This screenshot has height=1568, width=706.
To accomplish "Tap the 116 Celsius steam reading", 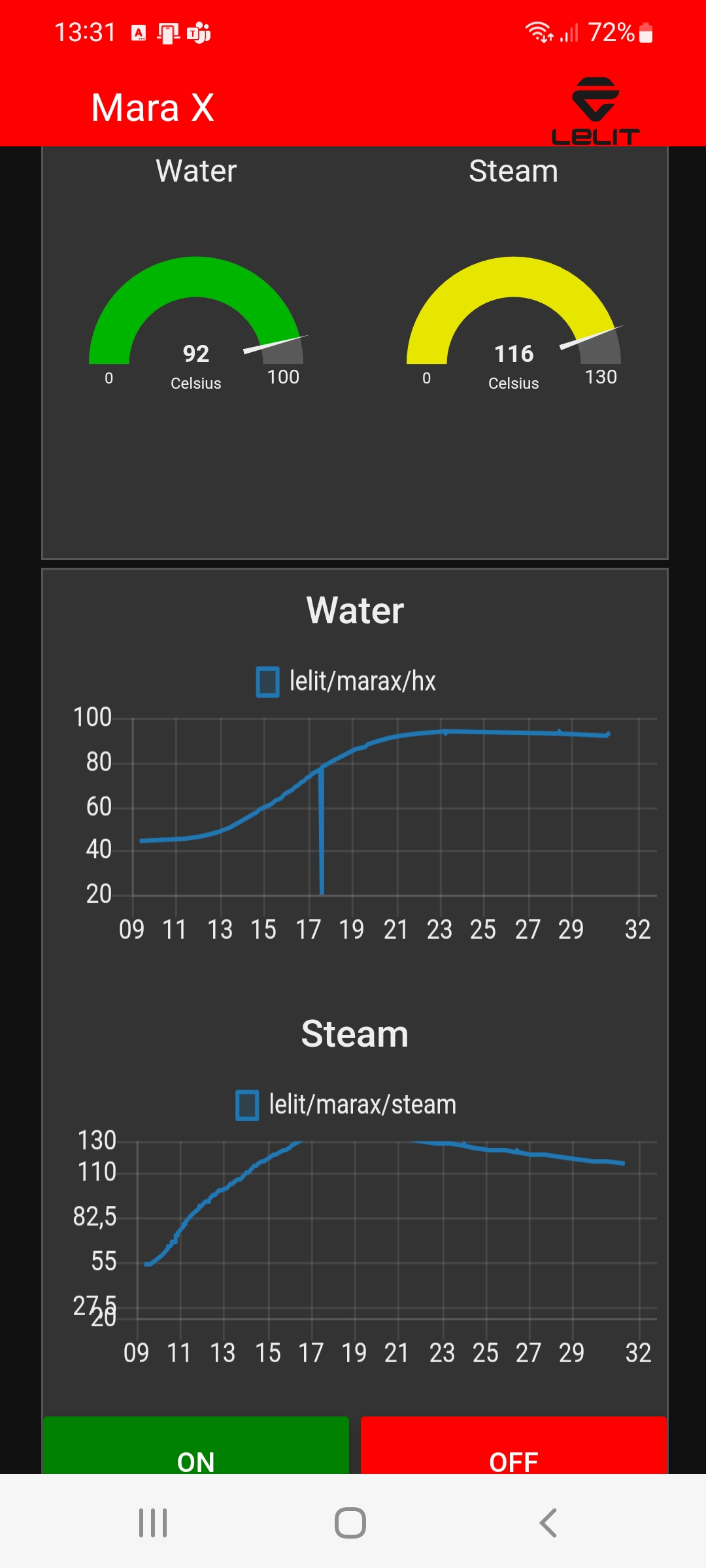I will click(514, 354).
